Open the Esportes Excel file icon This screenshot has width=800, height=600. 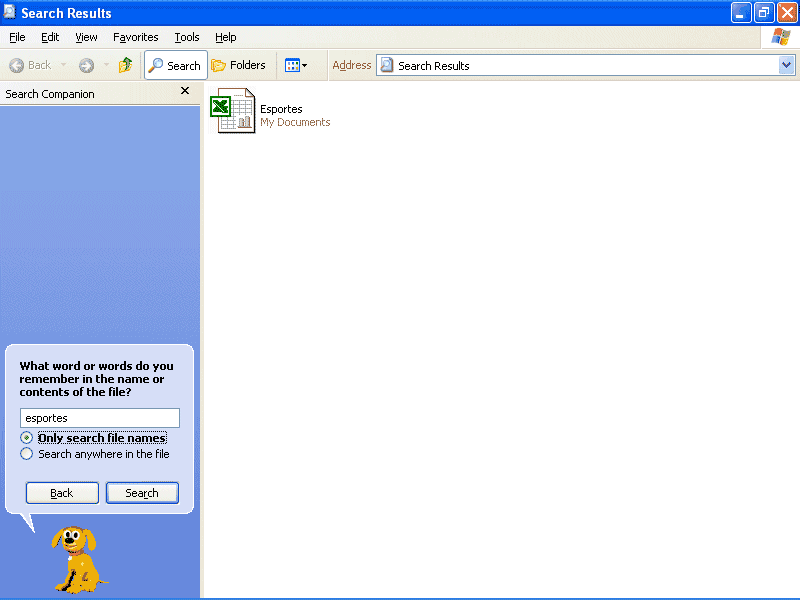tap(233, 110)
